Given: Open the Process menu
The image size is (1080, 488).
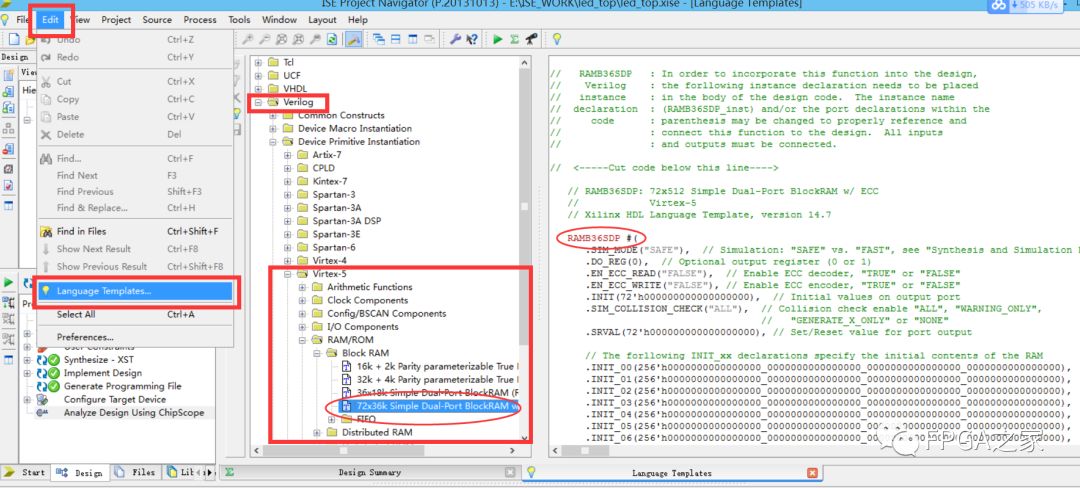Looking at the screenshot, I should [x=200, y=20].
